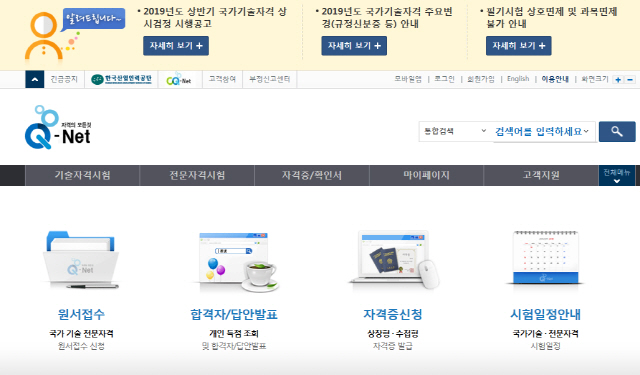The height and width of the screenshot is (375, 640).
Task: Collapse the notice banner with up arrow
Action: tap(35, 79)
